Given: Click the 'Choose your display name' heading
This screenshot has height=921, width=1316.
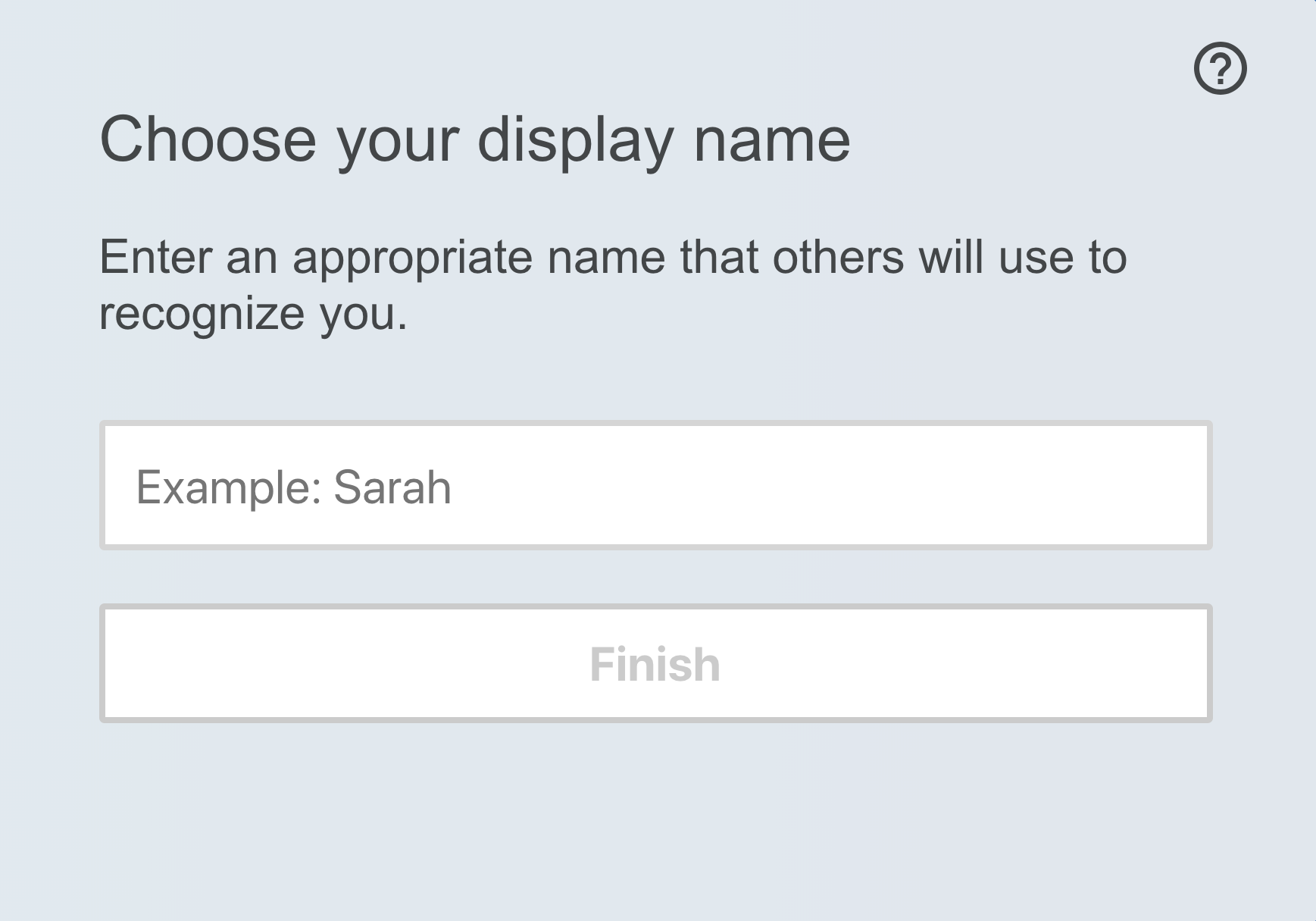Looking at the screenshot, I should click(475, 140).
